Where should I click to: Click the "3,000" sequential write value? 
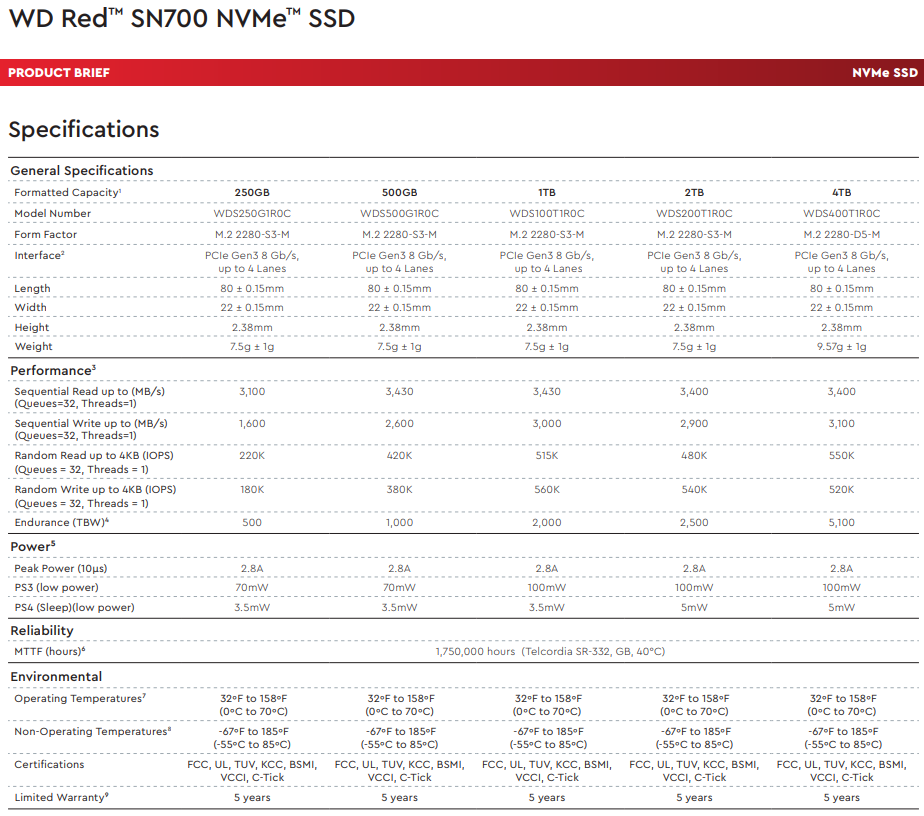[x=547, y=424]
